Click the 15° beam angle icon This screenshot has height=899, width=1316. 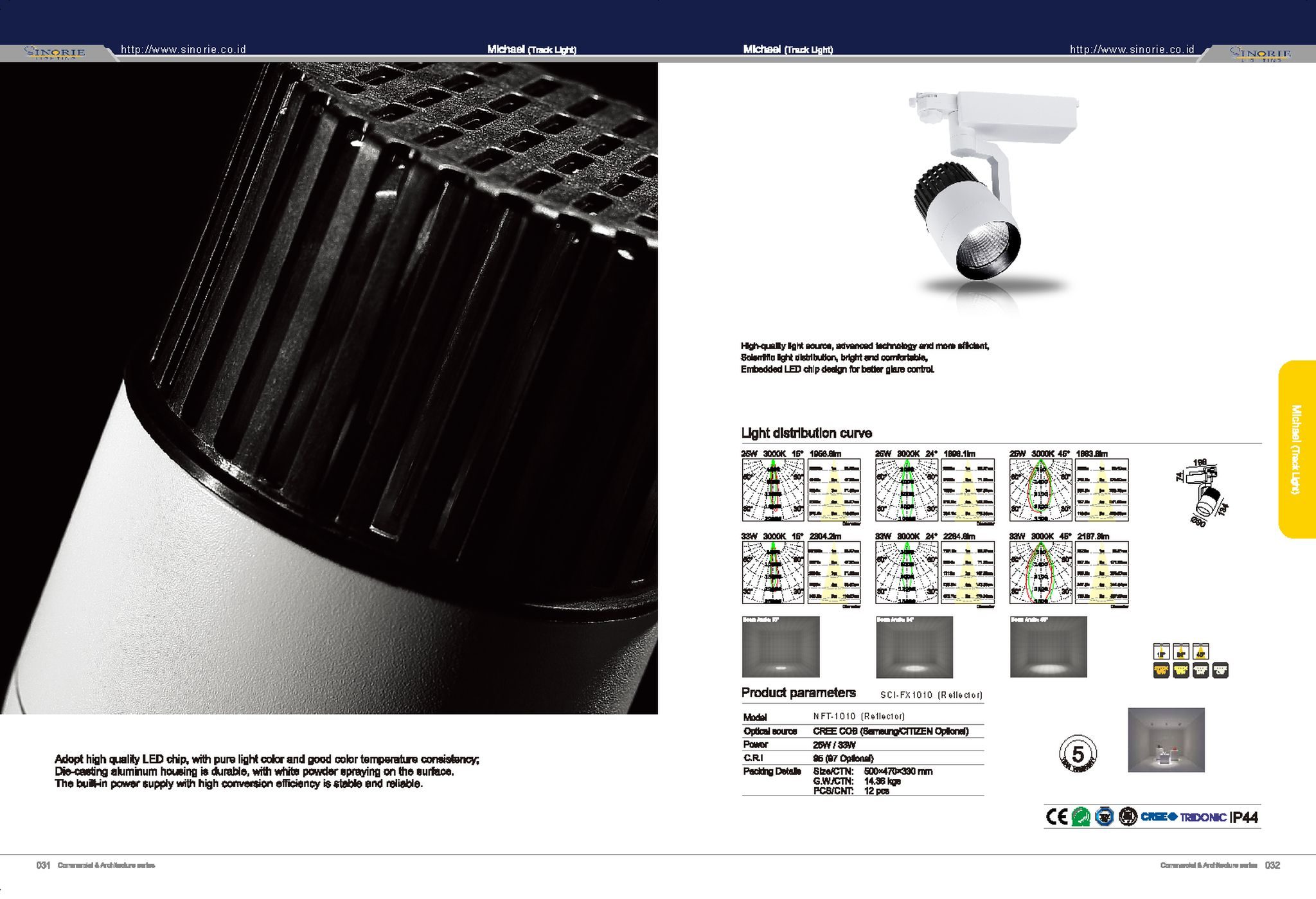click(1160, 652)
